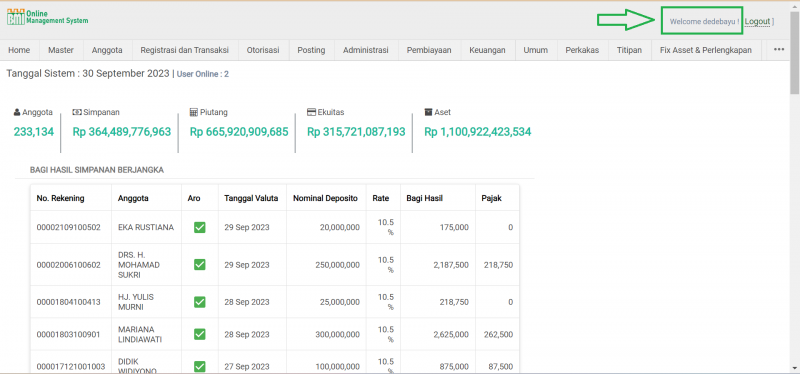The image size is (800, 374).
Task: Click the Pajak column header
Action: point(491,198)
